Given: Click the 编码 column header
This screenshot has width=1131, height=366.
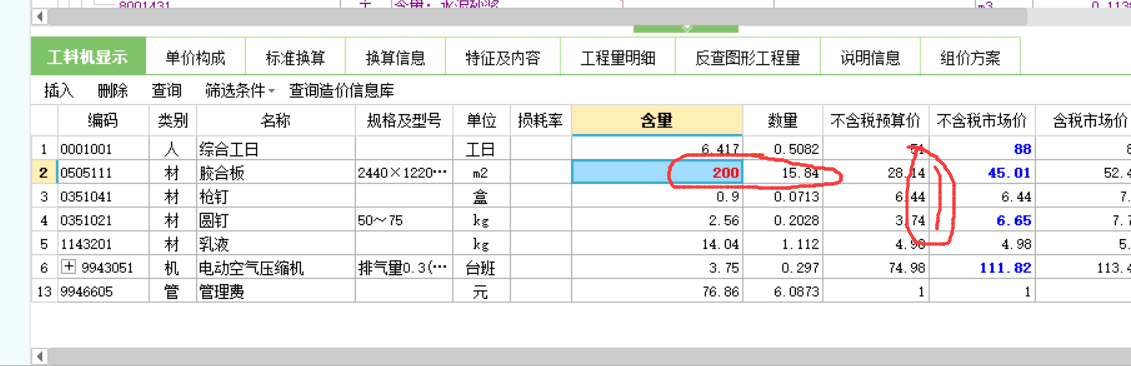Looking at the screenshot, I should tap(103, 121).
